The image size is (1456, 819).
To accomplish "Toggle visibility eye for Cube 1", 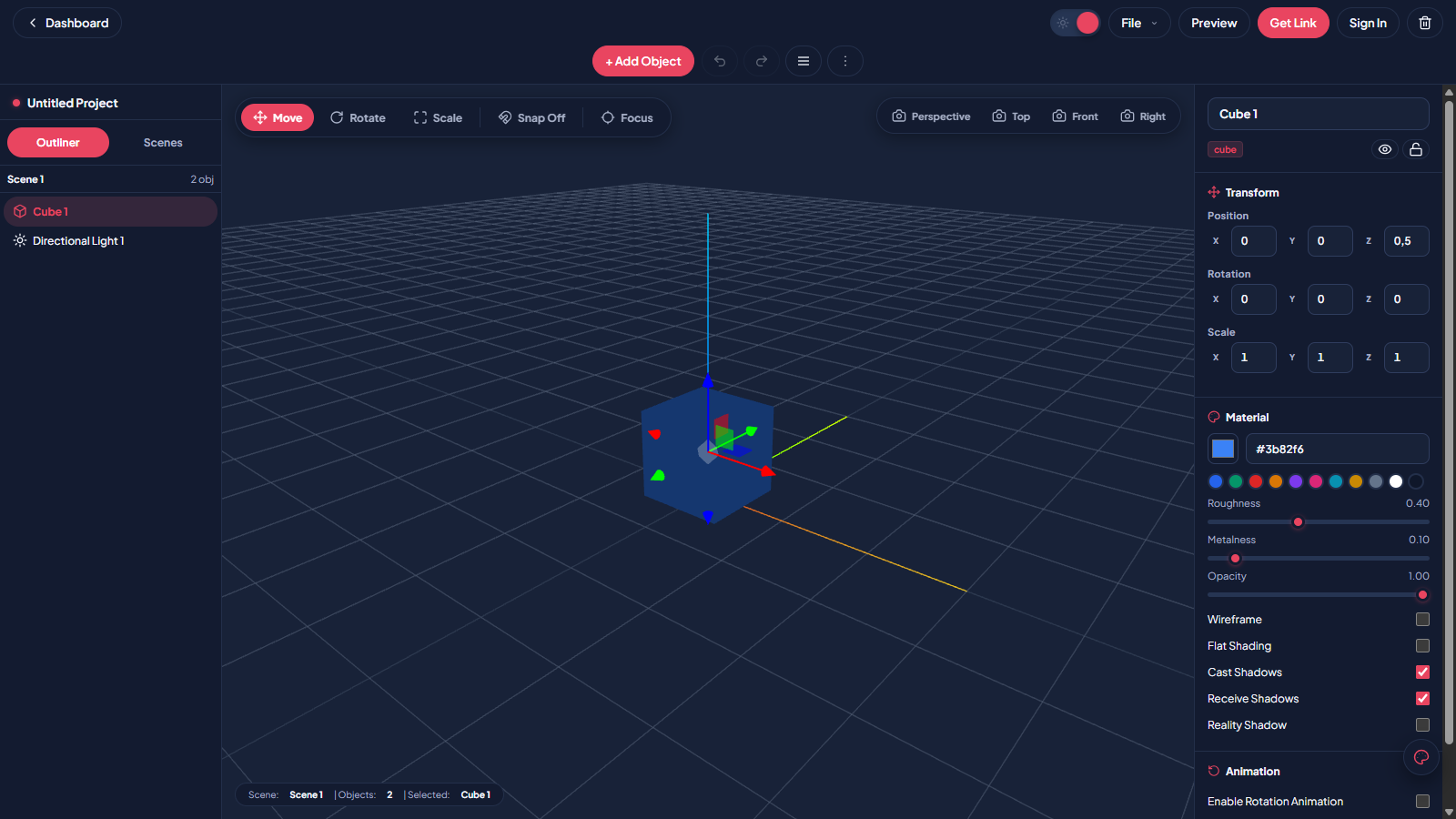I will (x=1385, y=149).
